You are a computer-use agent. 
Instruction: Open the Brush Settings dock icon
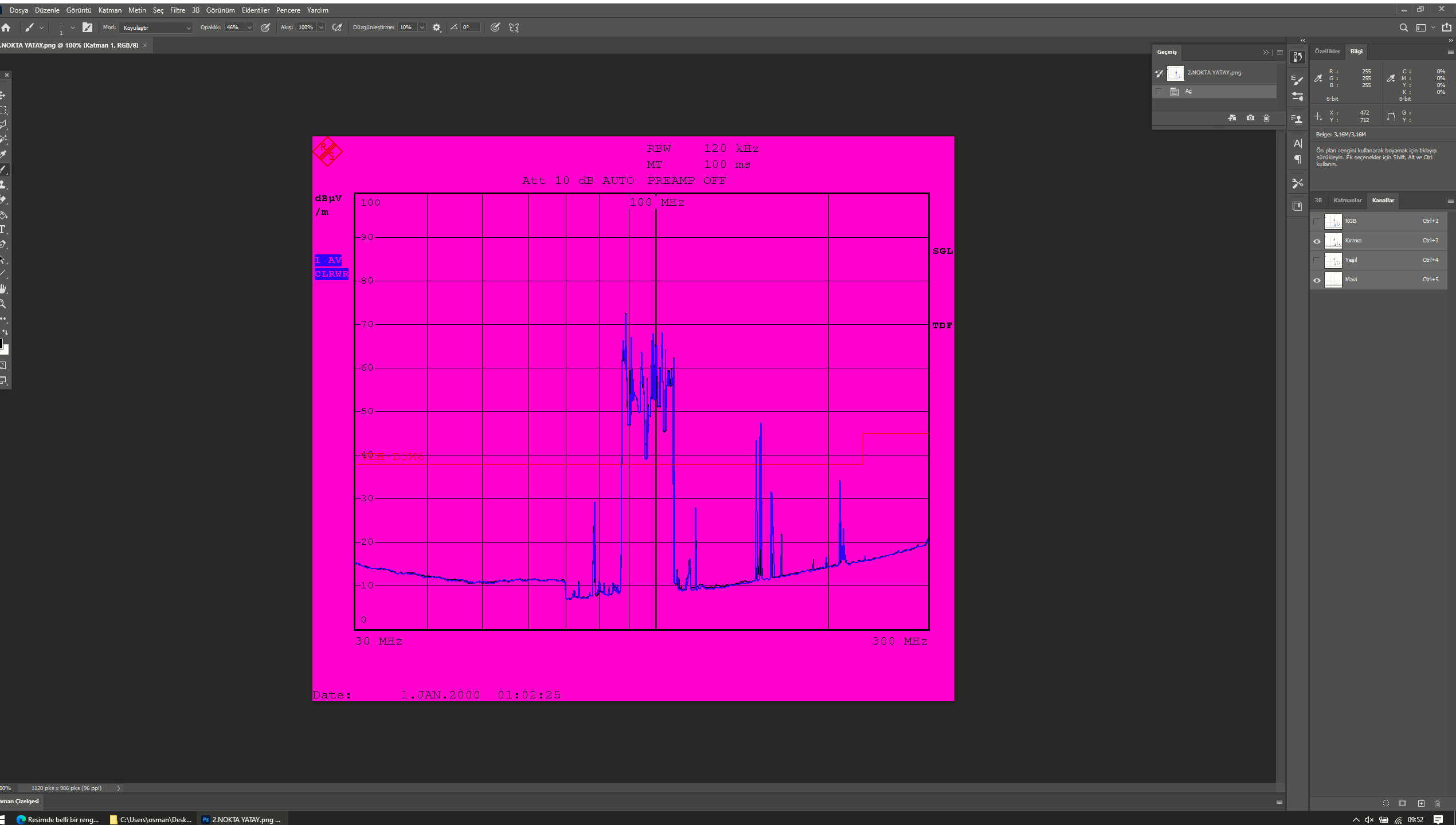tap(1298, 80)
